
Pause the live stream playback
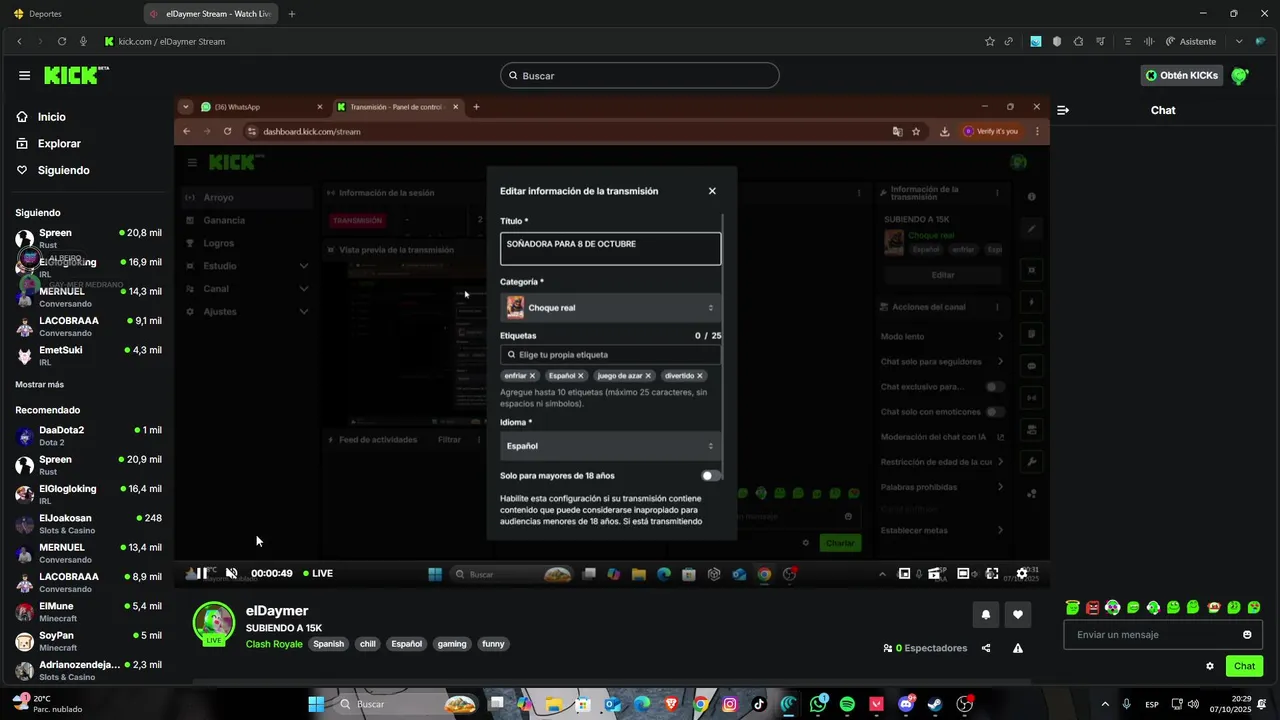[x=202, y=573]
